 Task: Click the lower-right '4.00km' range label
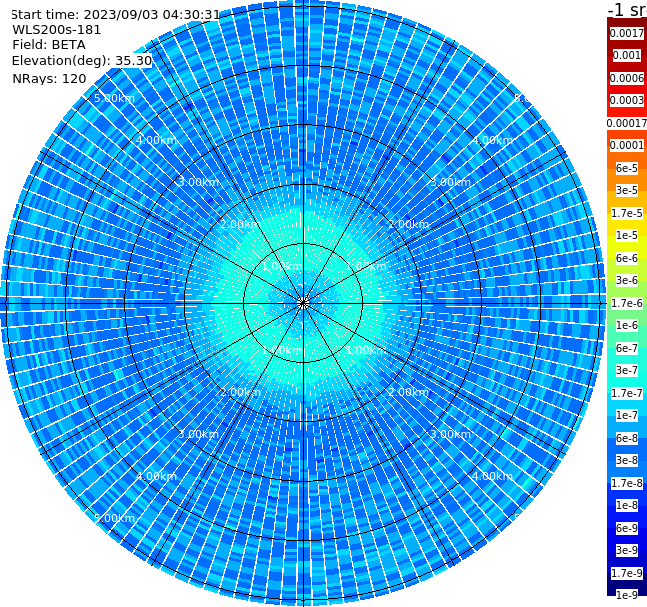click(492, 476)
